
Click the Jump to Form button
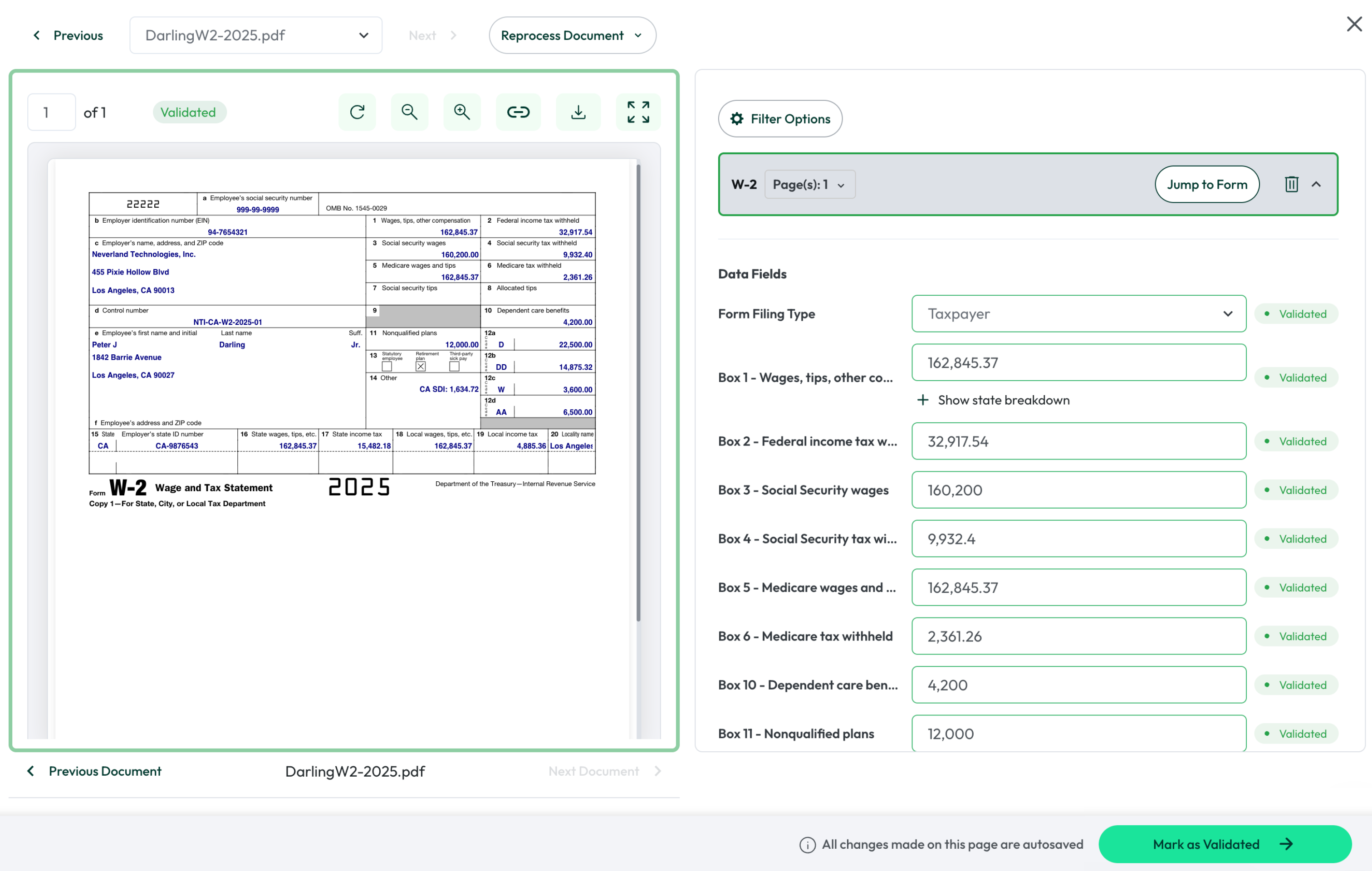coord(1206,185)
